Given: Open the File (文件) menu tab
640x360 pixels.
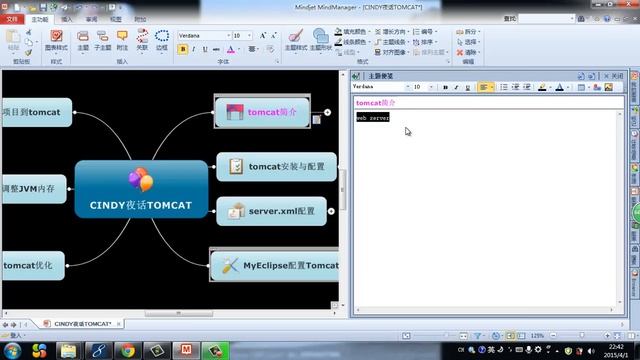Looking at the screenshot, I should point(12,19).
